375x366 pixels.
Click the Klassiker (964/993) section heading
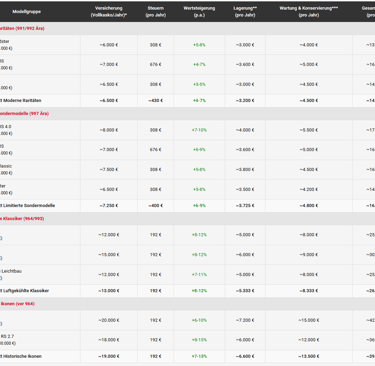click(x=22, y=219)
